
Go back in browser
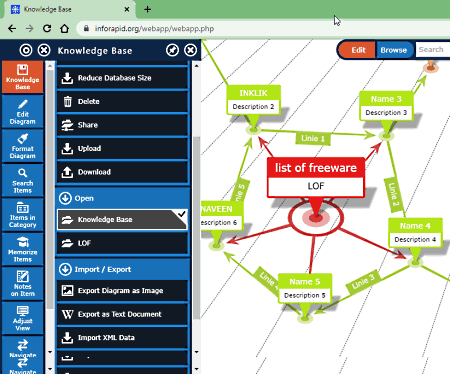coord(12,29)
